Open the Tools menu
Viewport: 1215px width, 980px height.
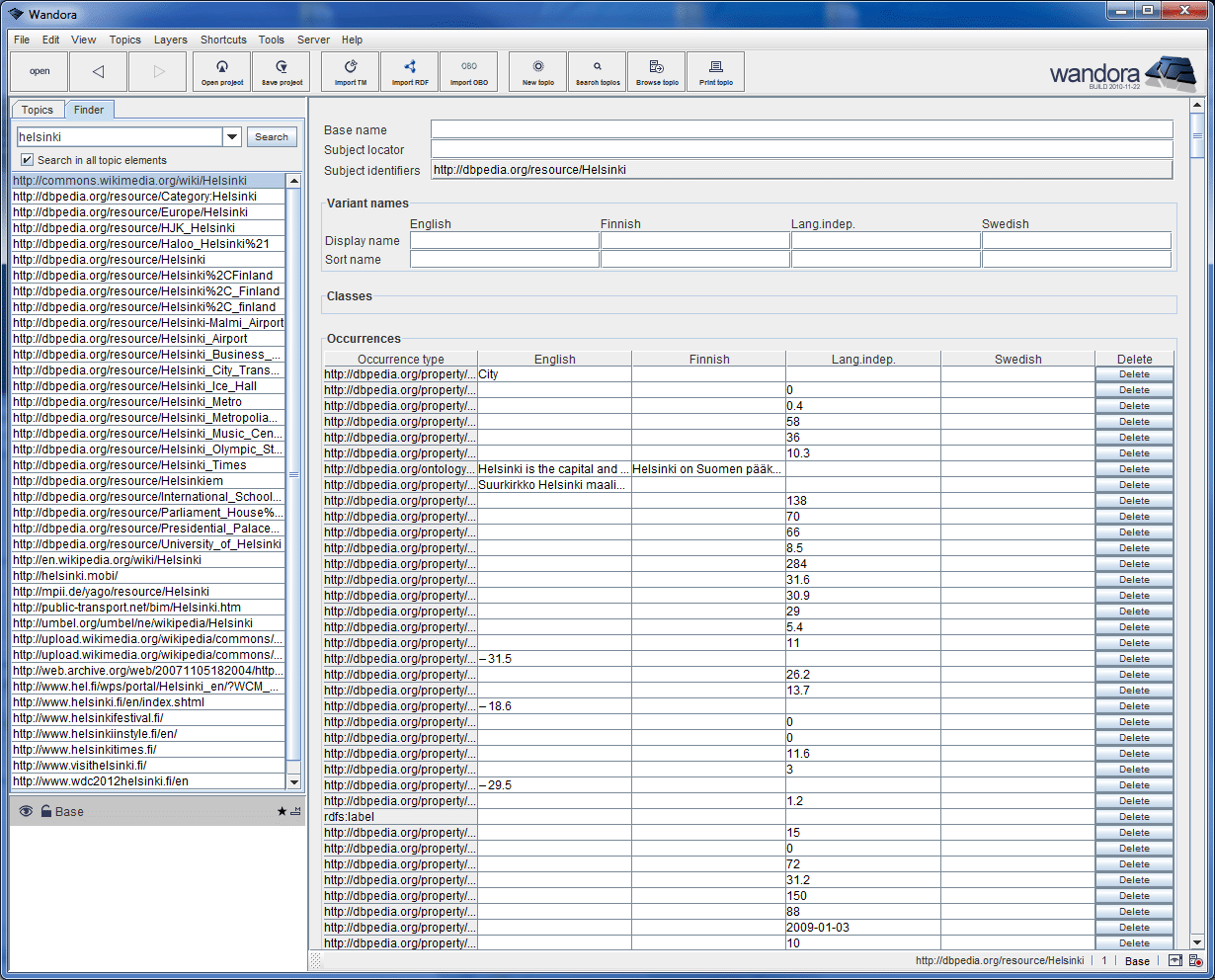point(271,40)
